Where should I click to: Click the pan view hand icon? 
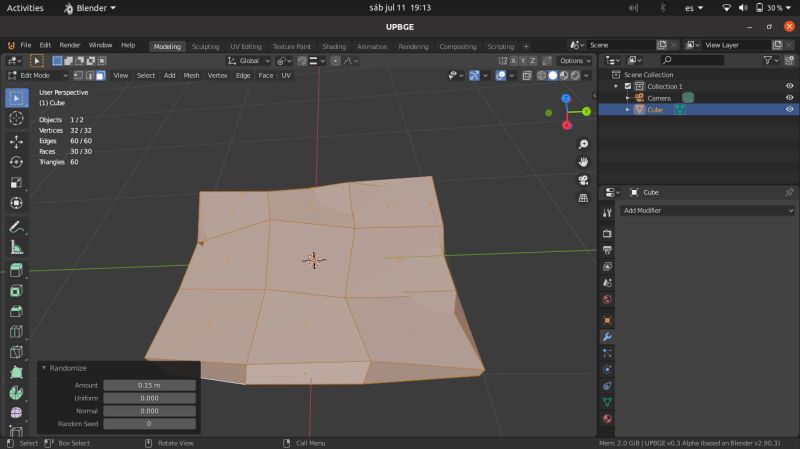tap(583, 162)
